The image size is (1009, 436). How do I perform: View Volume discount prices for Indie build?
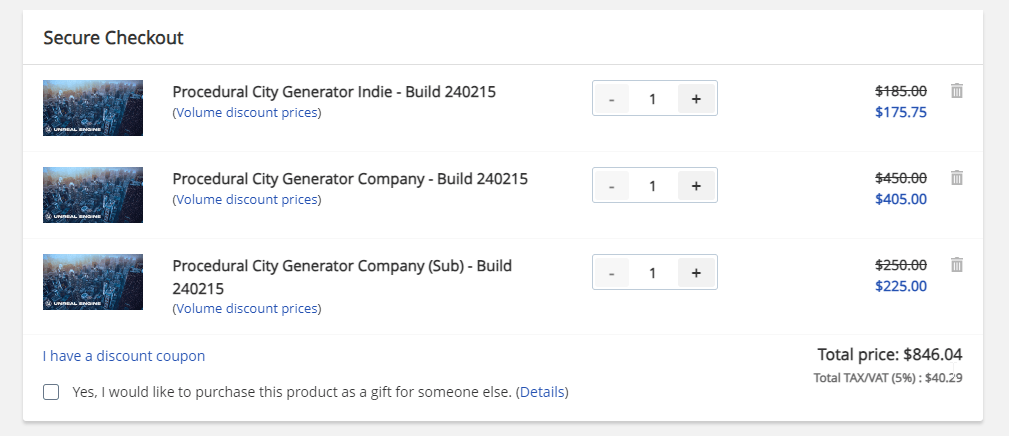247,113
